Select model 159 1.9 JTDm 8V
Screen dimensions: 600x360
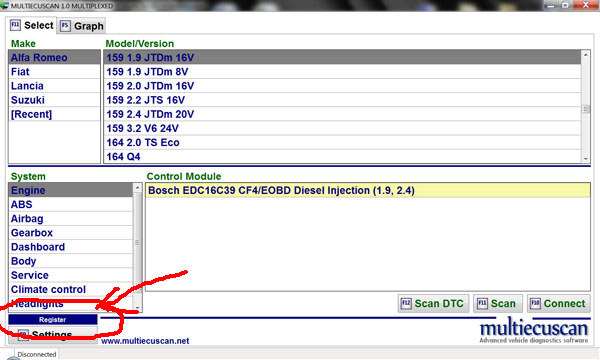342,72
